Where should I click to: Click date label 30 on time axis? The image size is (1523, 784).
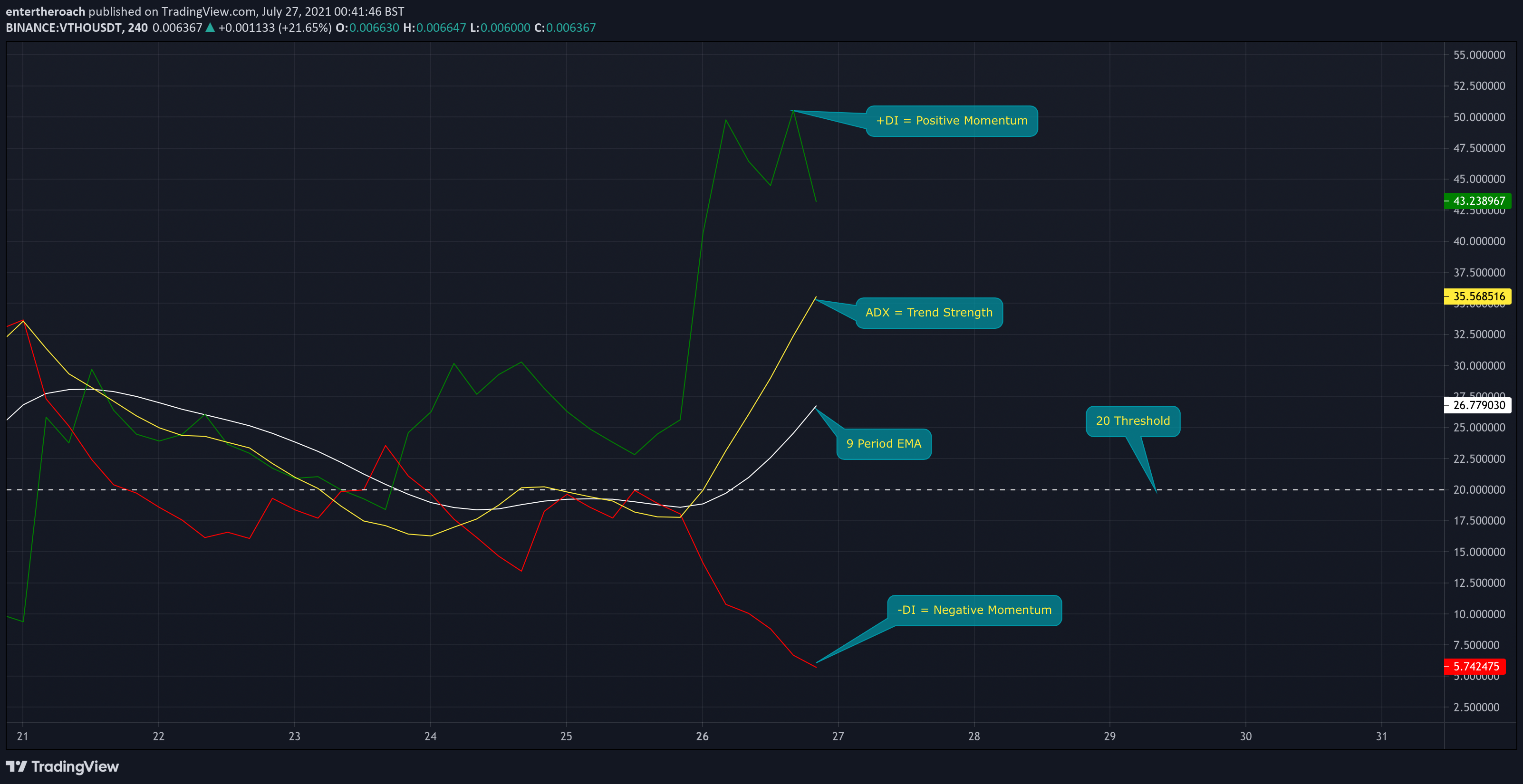(x=1246, y=736)
